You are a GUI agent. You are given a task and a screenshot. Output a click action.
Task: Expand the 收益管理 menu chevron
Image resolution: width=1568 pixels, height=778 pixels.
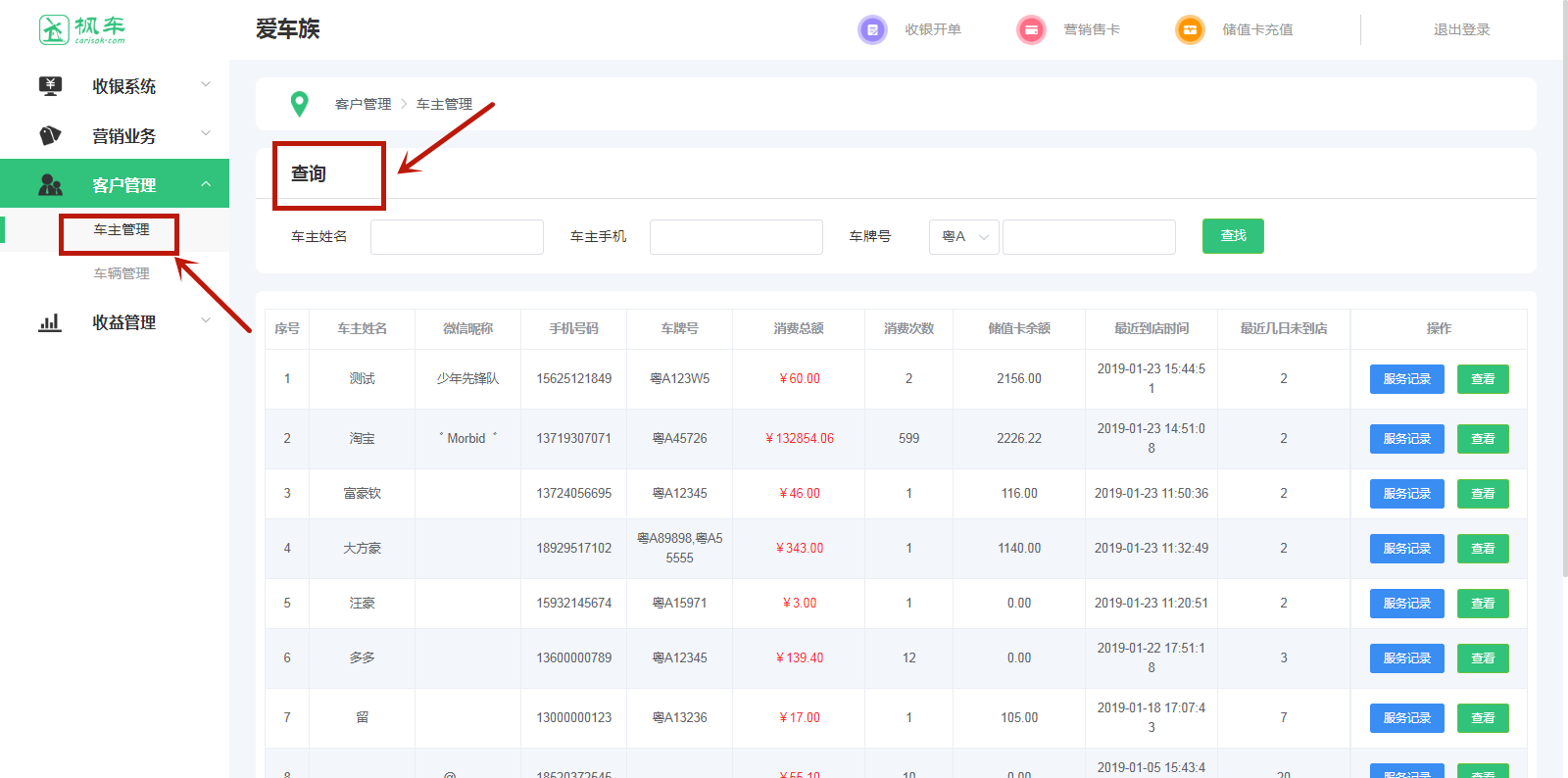point(206,321)
